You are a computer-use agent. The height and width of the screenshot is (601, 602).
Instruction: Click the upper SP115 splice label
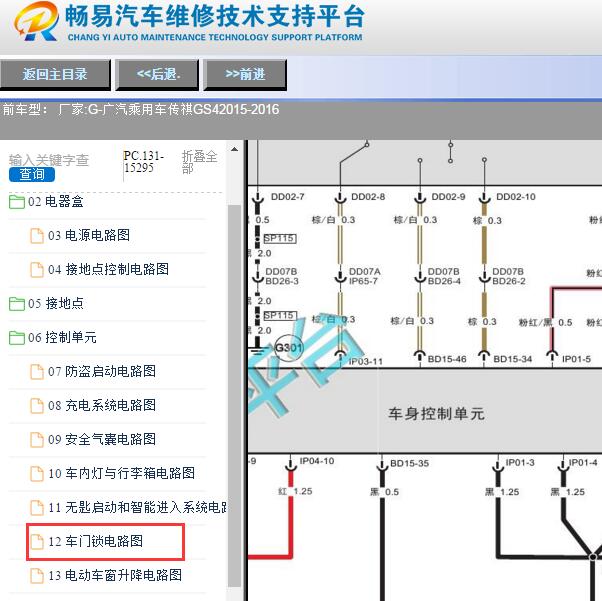[280, 238]
